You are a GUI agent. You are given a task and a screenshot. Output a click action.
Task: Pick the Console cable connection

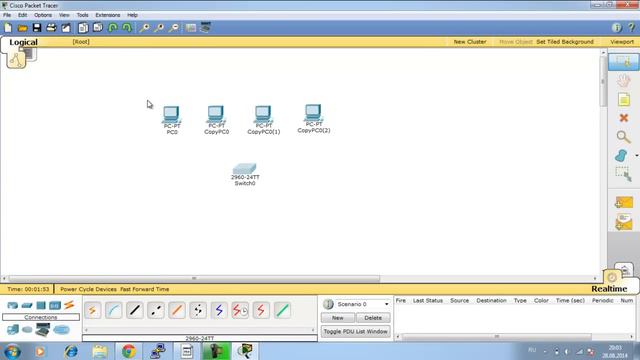coord(113,311)
